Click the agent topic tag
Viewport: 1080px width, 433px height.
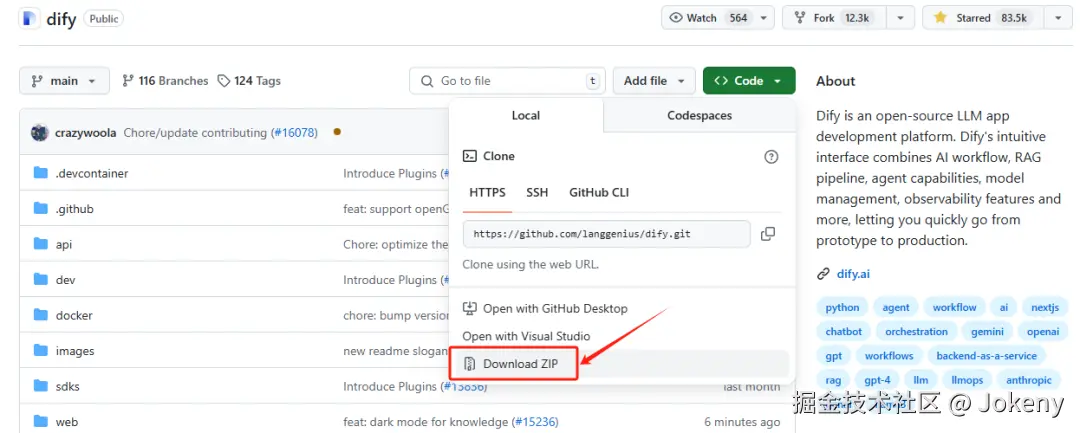click(x=895, y=308)
